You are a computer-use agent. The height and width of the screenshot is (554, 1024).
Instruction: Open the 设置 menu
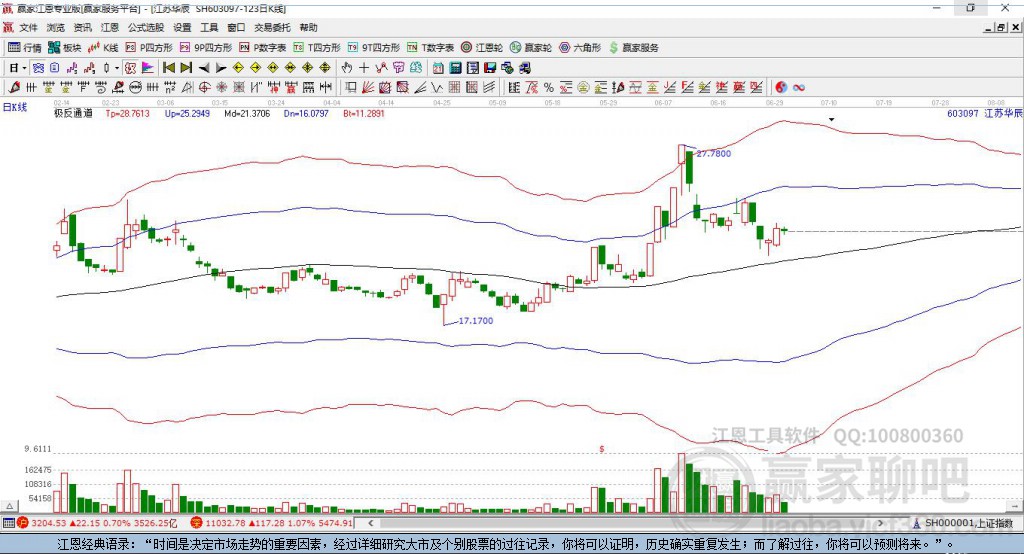click(x=182, y=27)
